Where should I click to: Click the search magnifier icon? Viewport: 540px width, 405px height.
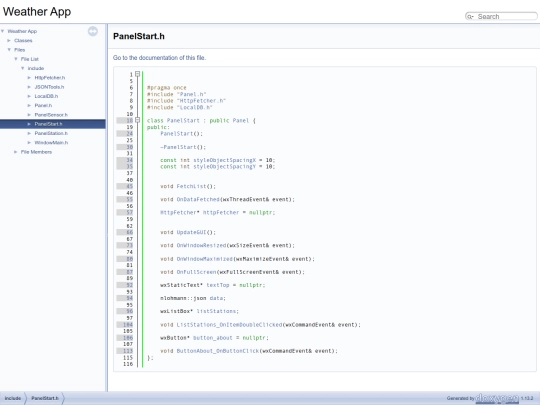tap(470, 17)
